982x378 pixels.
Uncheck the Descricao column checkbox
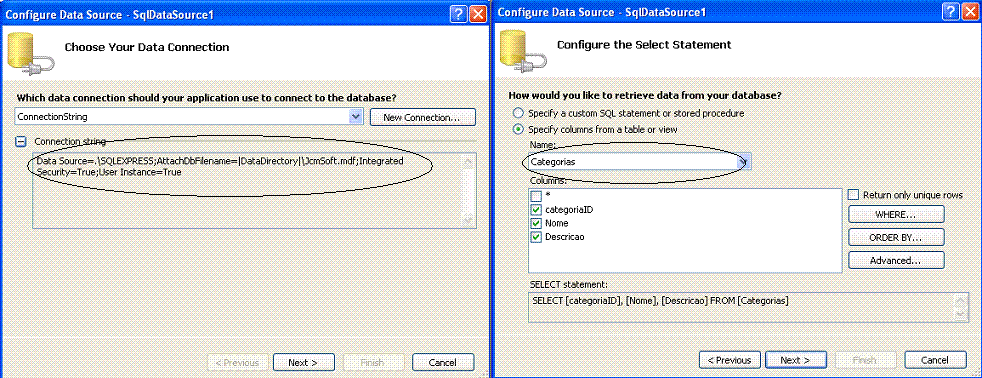pyautogui.click(x=536, y=237)
